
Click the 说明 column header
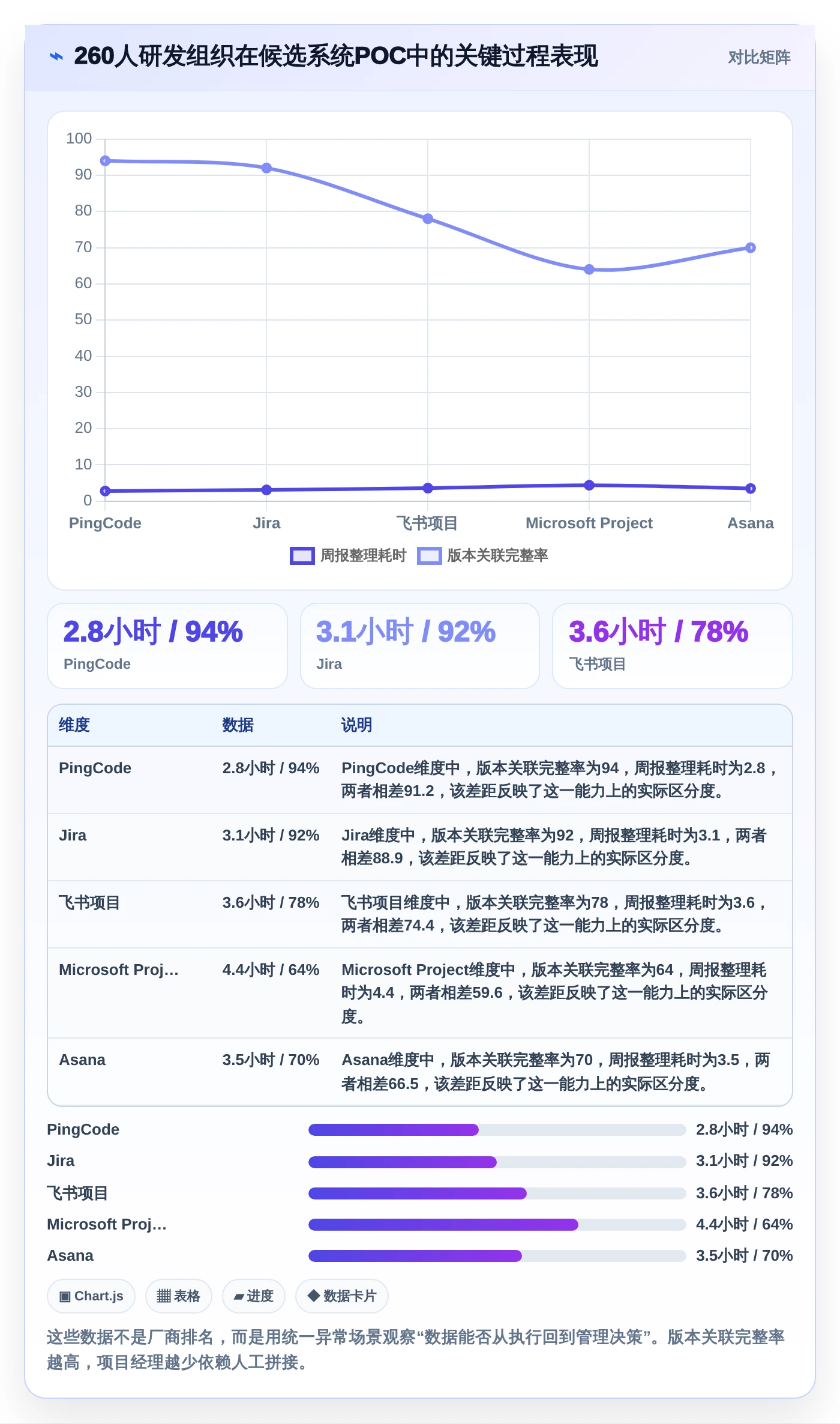click(356, 725)
